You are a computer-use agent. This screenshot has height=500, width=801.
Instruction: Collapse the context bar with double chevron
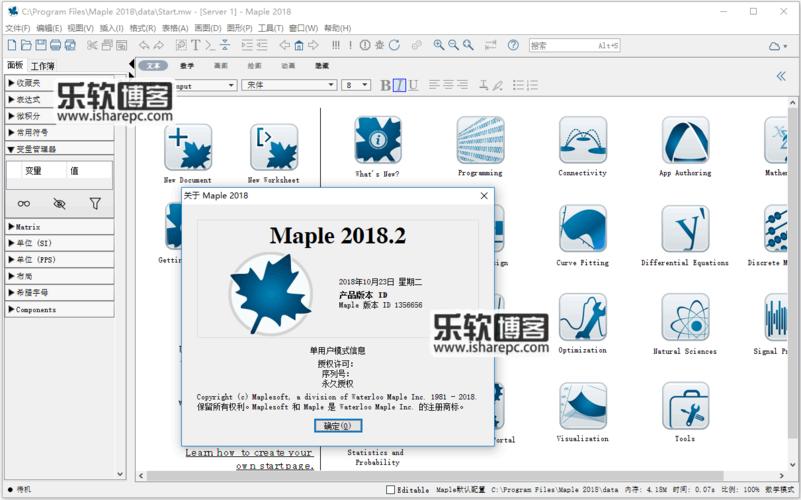pos(781,76)
